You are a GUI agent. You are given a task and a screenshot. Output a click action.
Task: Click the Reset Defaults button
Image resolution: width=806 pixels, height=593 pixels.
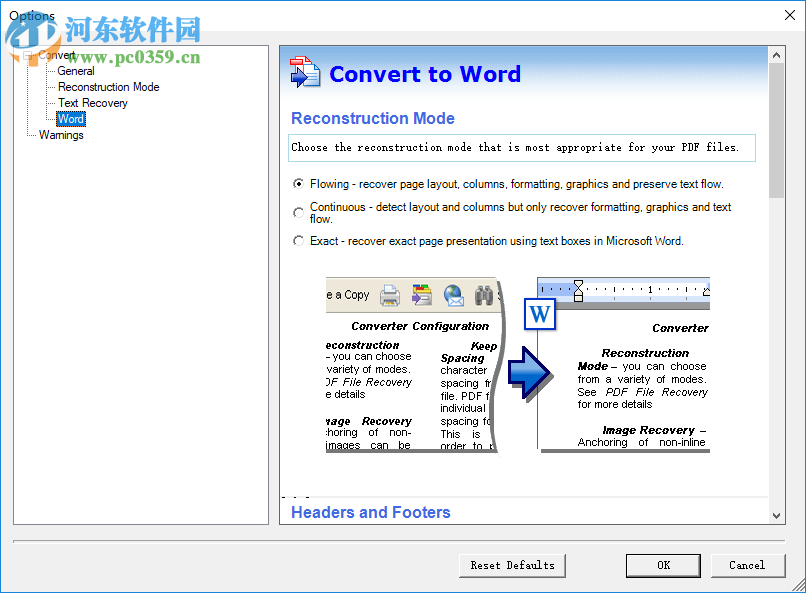[512, 565]
